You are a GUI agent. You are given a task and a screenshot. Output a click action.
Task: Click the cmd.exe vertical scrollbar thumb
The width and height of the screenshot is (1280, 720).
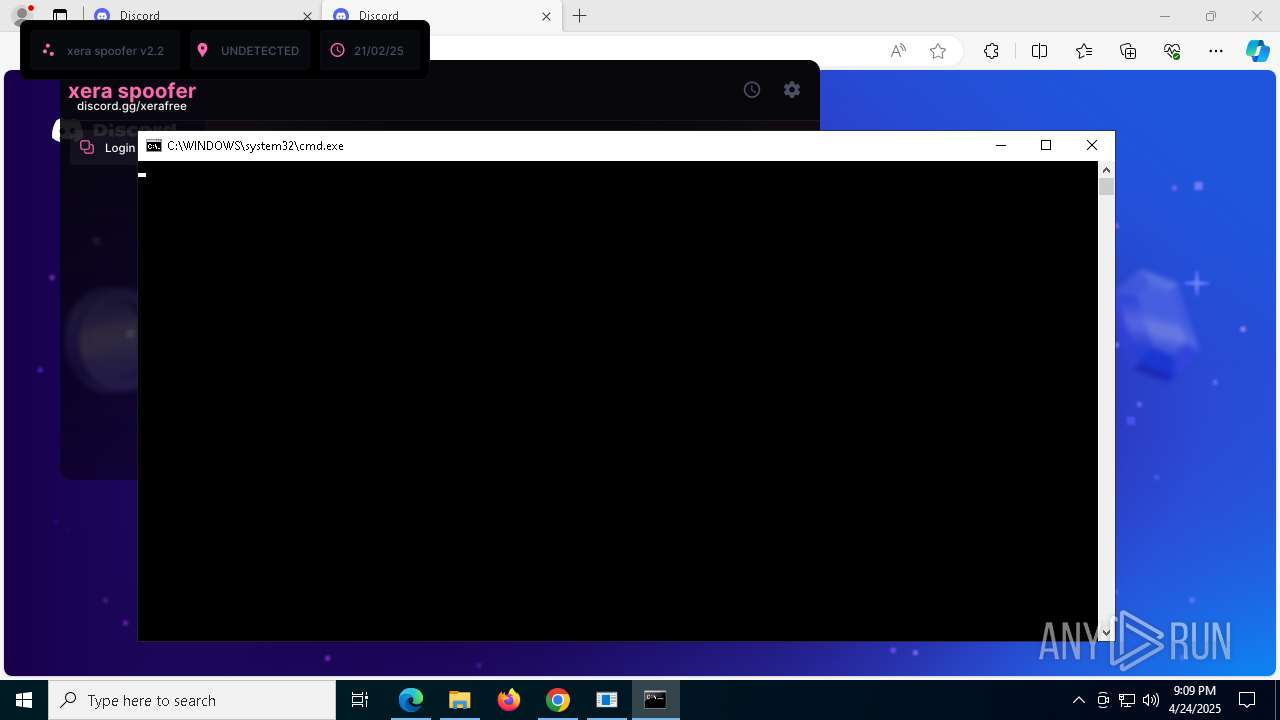click(x=1106, y=187)
